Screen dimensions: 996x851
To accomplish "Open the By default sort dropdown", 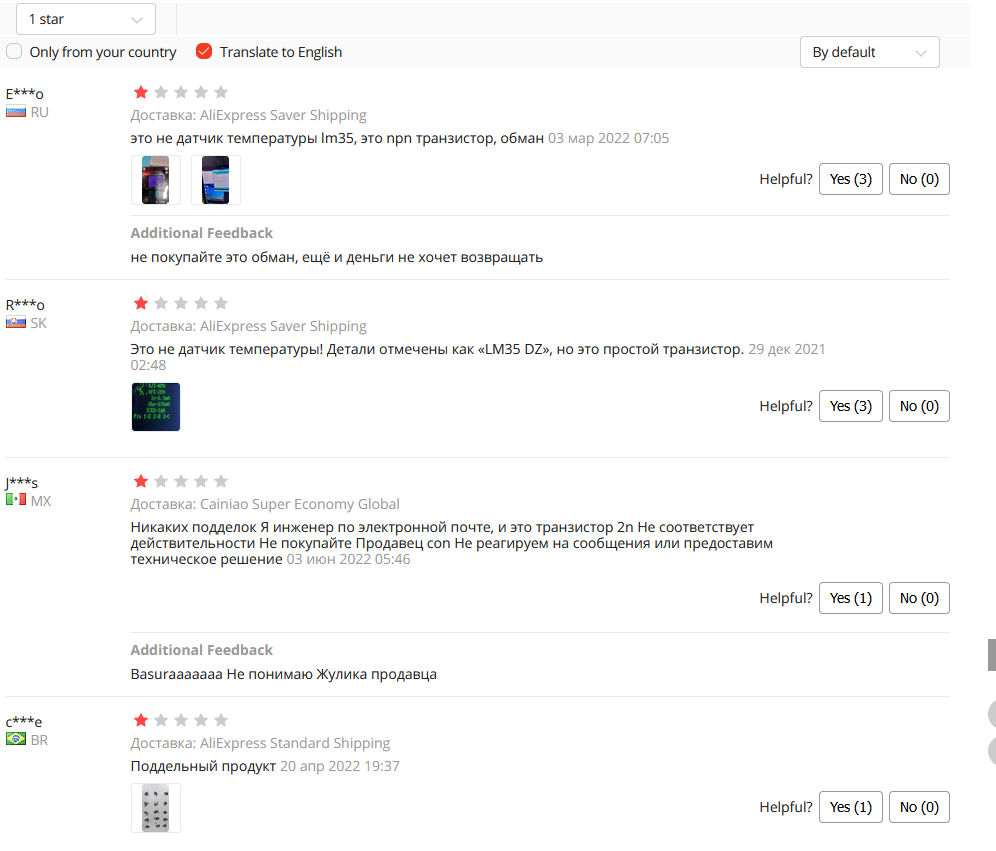I will pyautogui.click(x=870, y=52).
